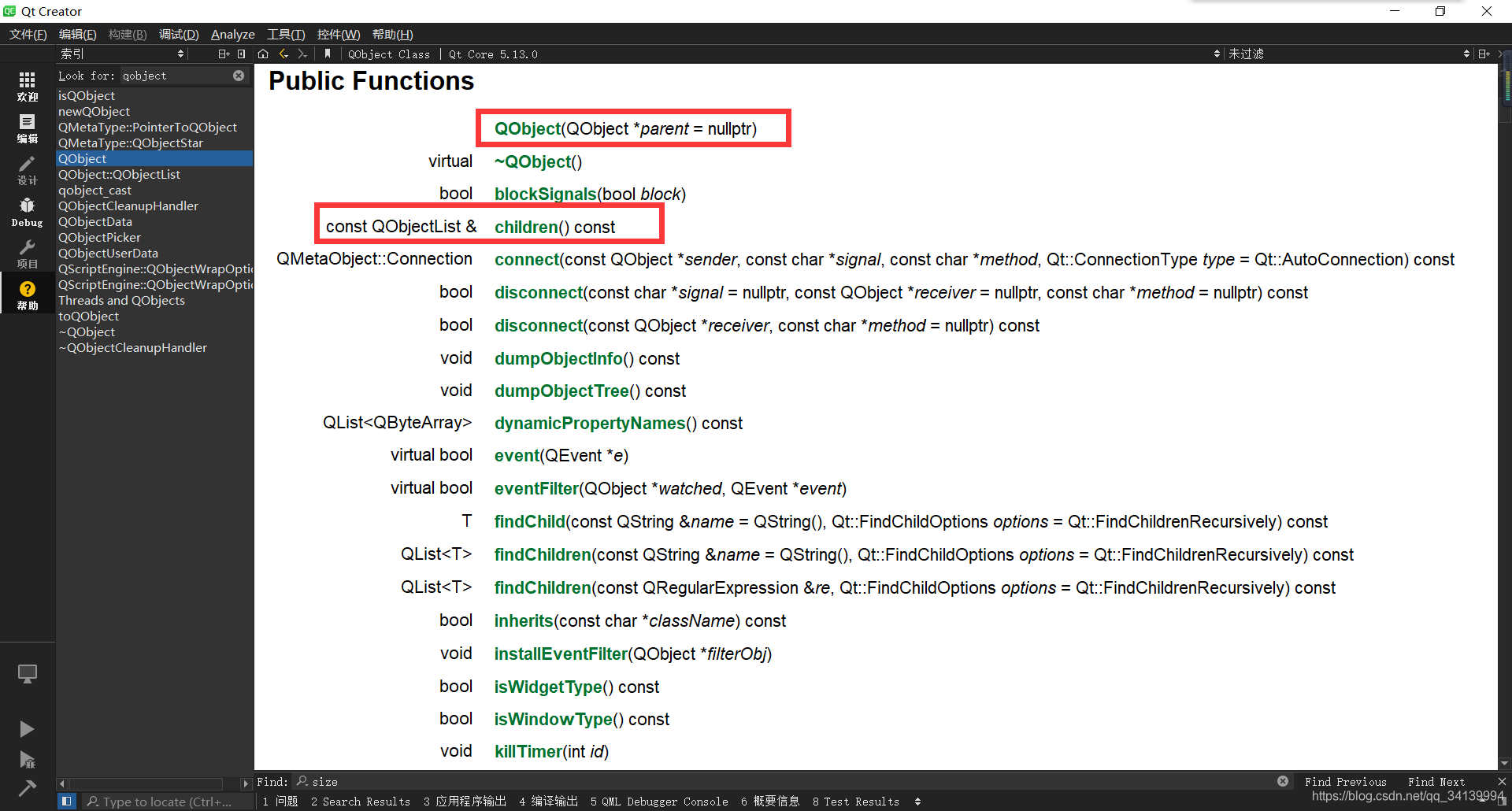
Task: Open Debug mode in sidebar
Action: (28, 213)
